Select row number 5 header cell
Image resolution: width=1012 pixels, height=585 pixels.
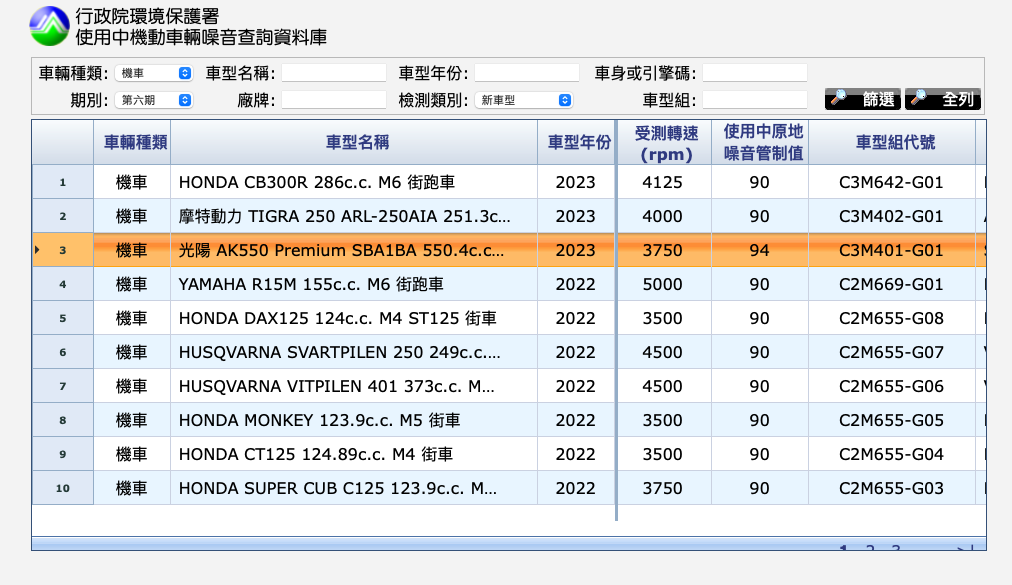pos(63,318)
